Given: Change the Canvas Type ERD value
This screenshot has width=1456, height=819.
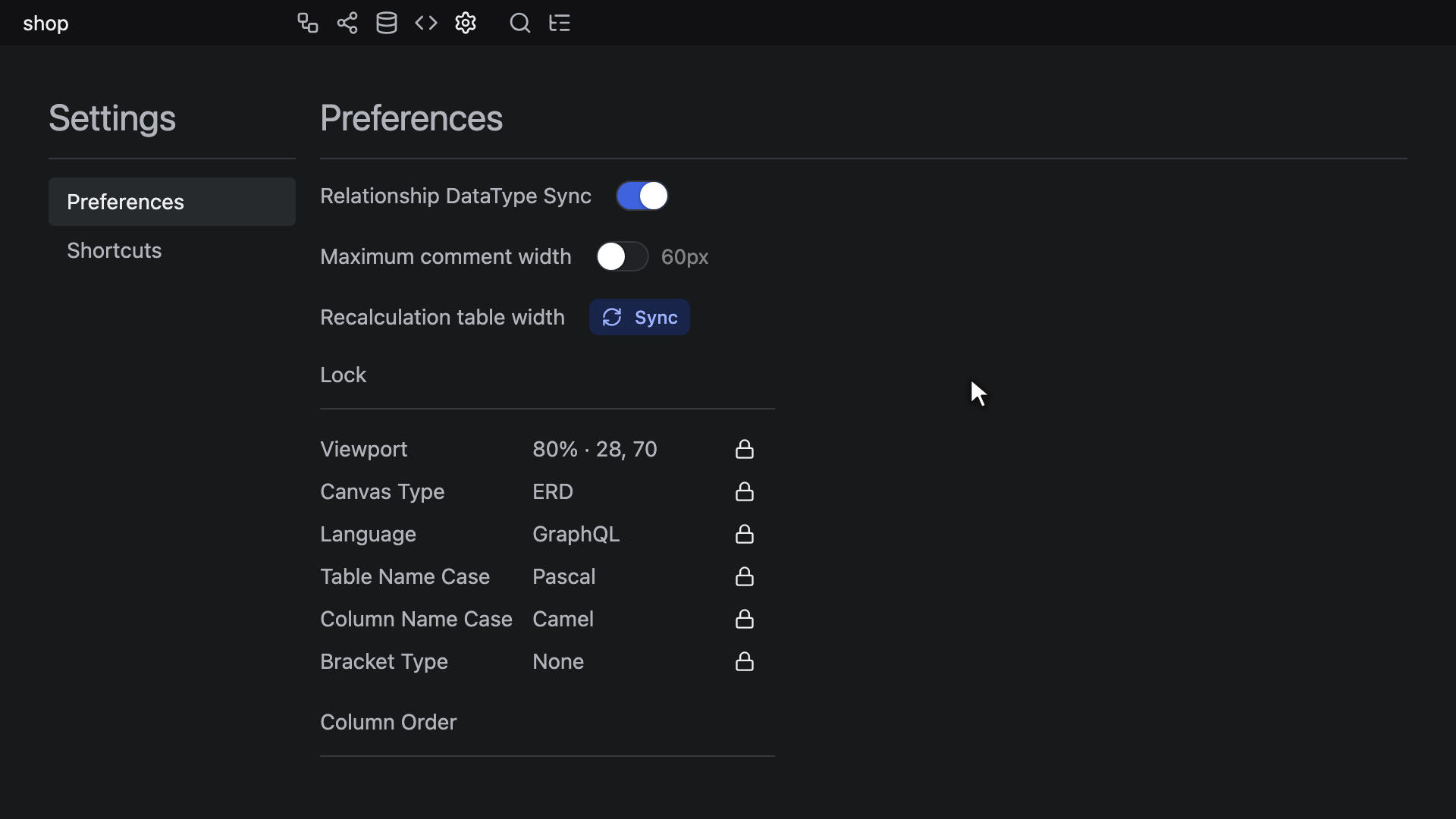Looking at the screenshot, I should click(x=553, y=491).
